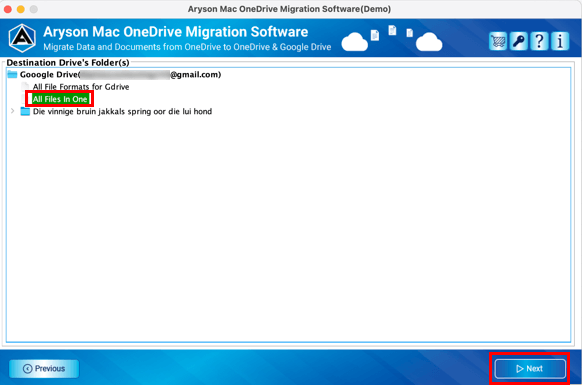Select the All Files In One folder

(x=60, y=99)
